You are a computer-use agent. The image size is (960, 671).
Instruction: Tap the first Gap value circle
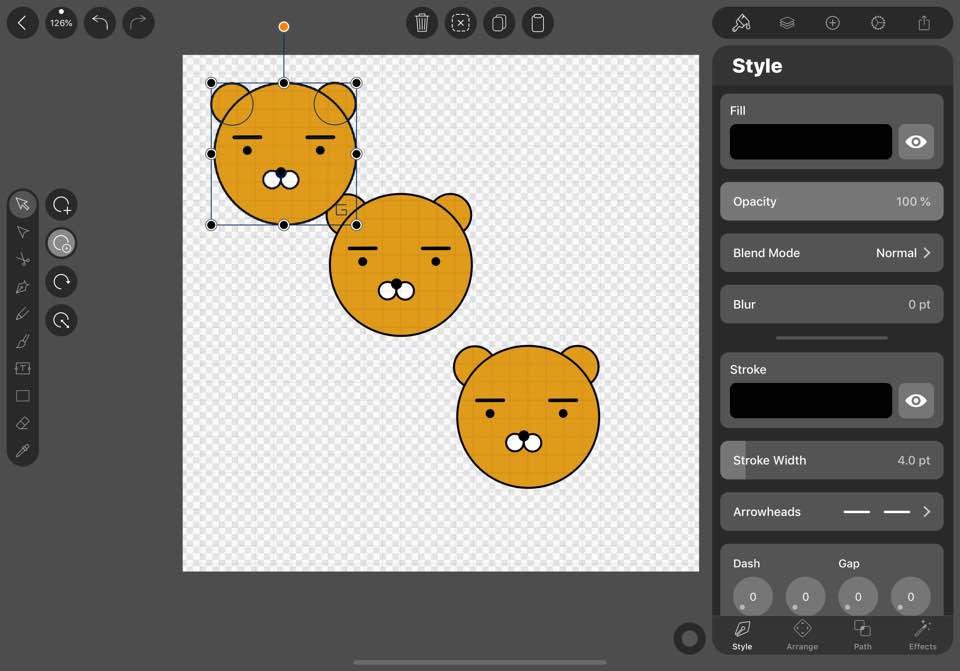tap(858, 596)
